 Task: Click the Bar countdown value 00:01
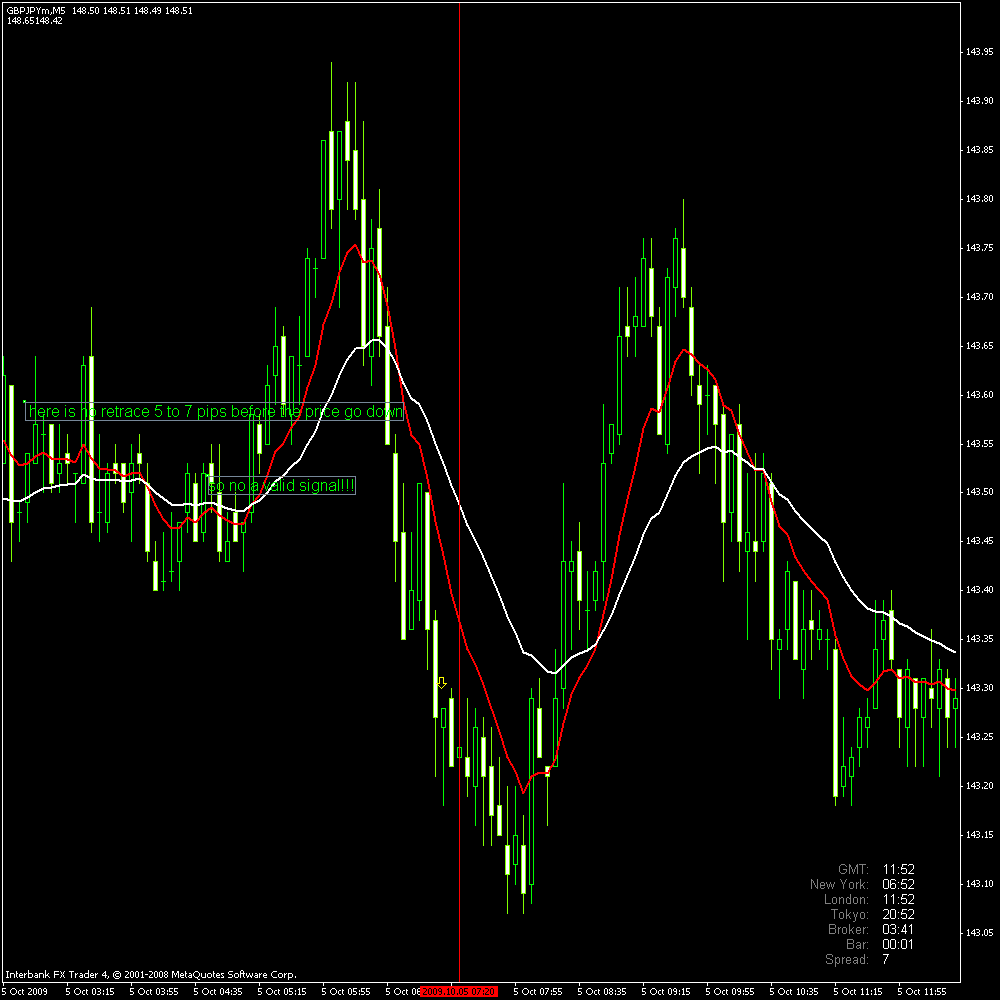(897, 944)
